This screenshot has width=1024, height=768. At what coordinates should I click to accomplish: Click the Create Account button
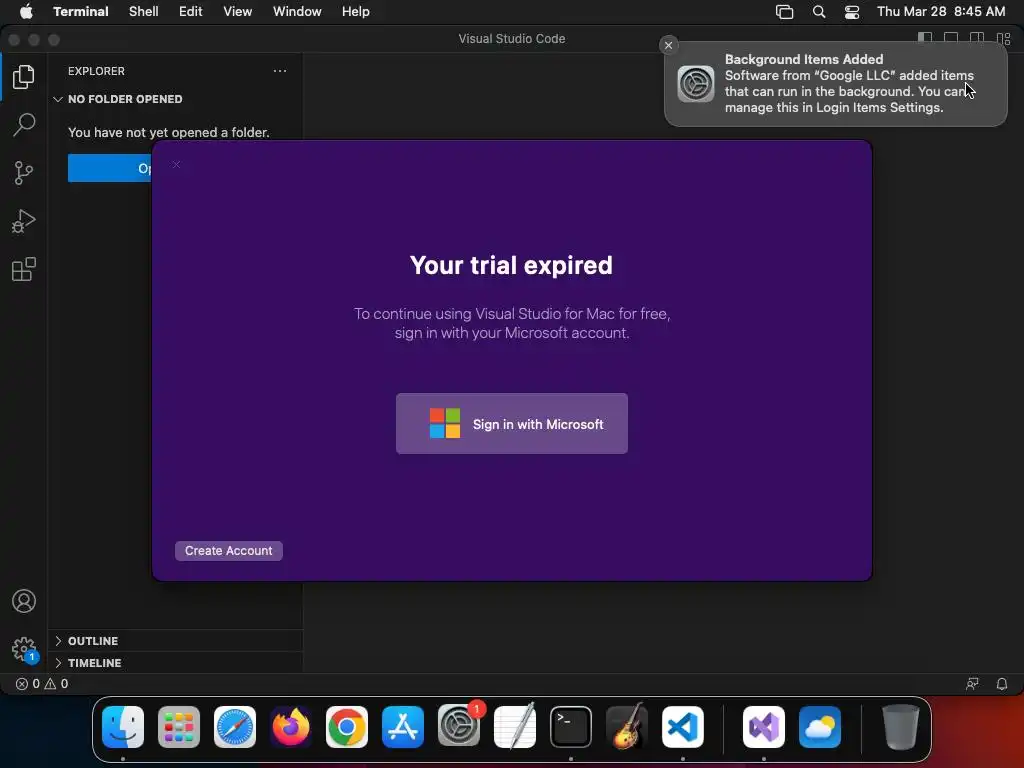(229, 551)
